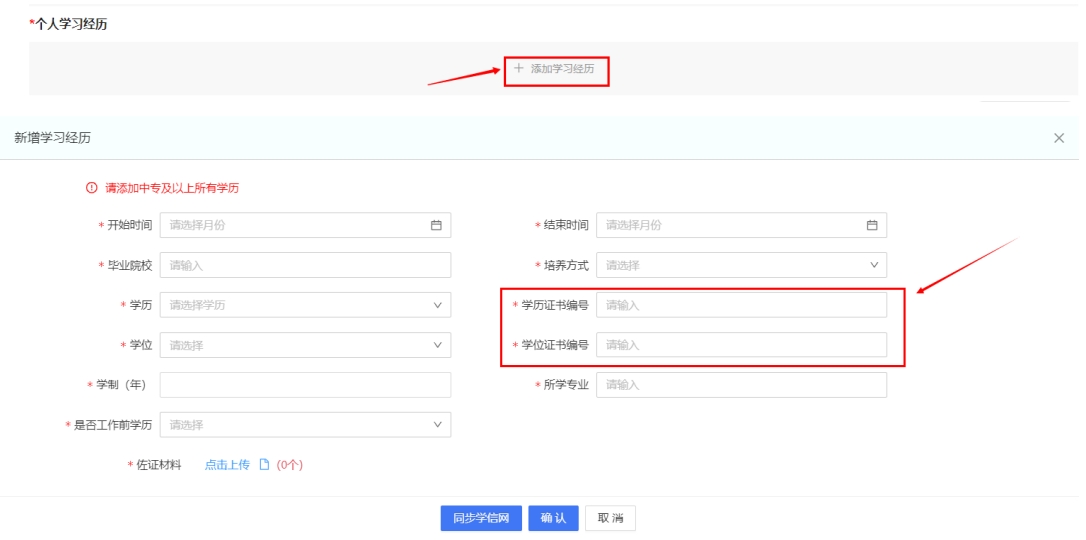The image size is (1086, 540).
Task: Focus the 所学专业 input field
Action: (x=741, y=385)
